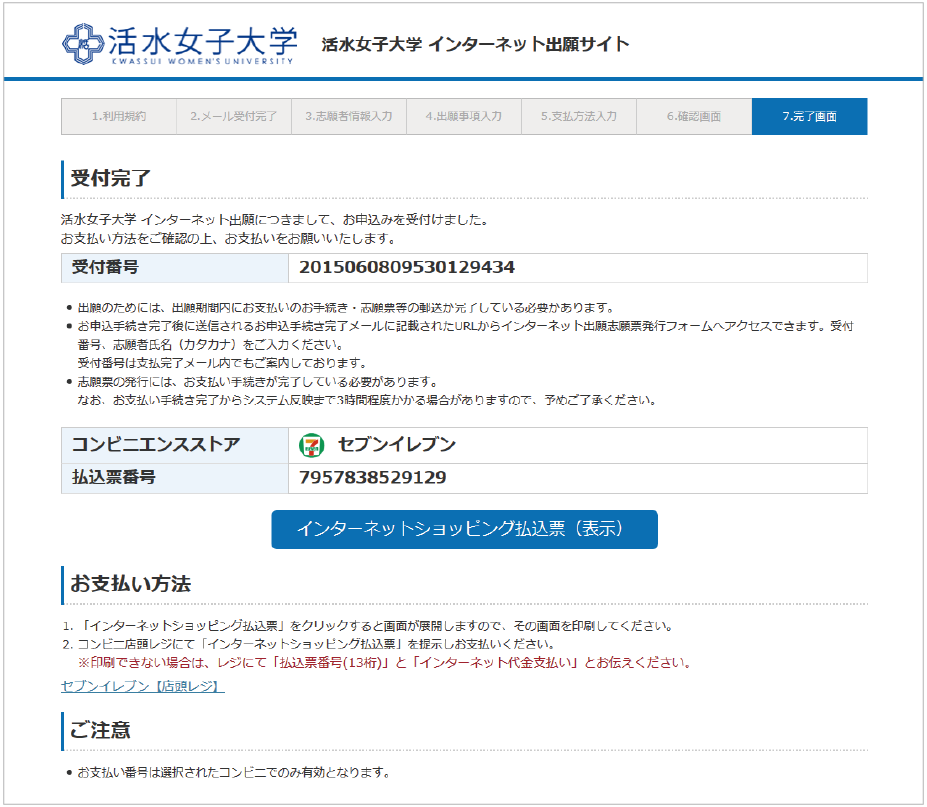
Task: Select the 2.メール受付完了 step
Action: pyautogui.click(x=234, y=116)
